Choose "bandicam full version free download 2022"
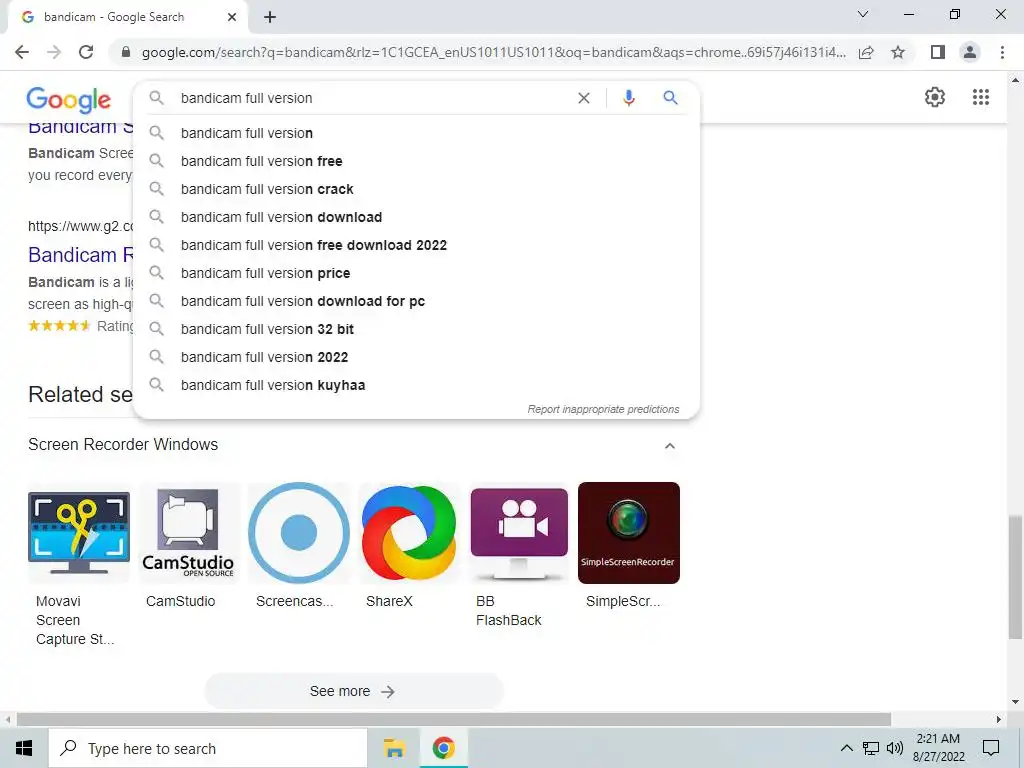The height and width of the screenshot is (768, 1024). click(417, 246)
